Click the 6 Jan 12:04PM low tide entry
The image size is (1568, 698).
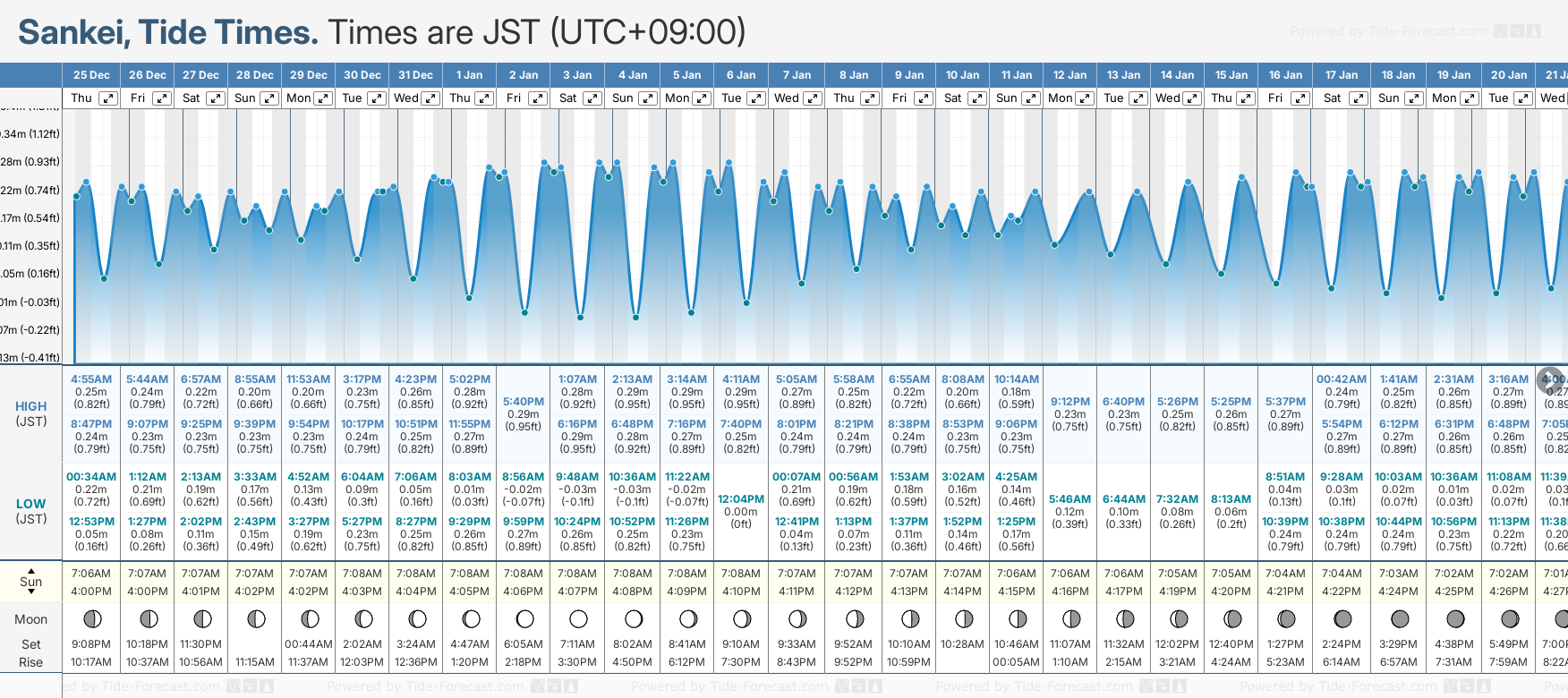pos(741,511)
